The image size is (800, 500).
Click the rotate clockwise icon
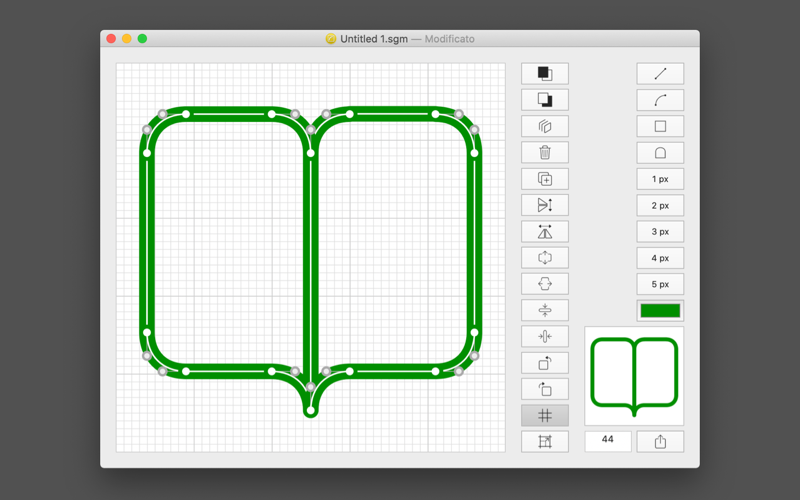[x=544, y=363]
